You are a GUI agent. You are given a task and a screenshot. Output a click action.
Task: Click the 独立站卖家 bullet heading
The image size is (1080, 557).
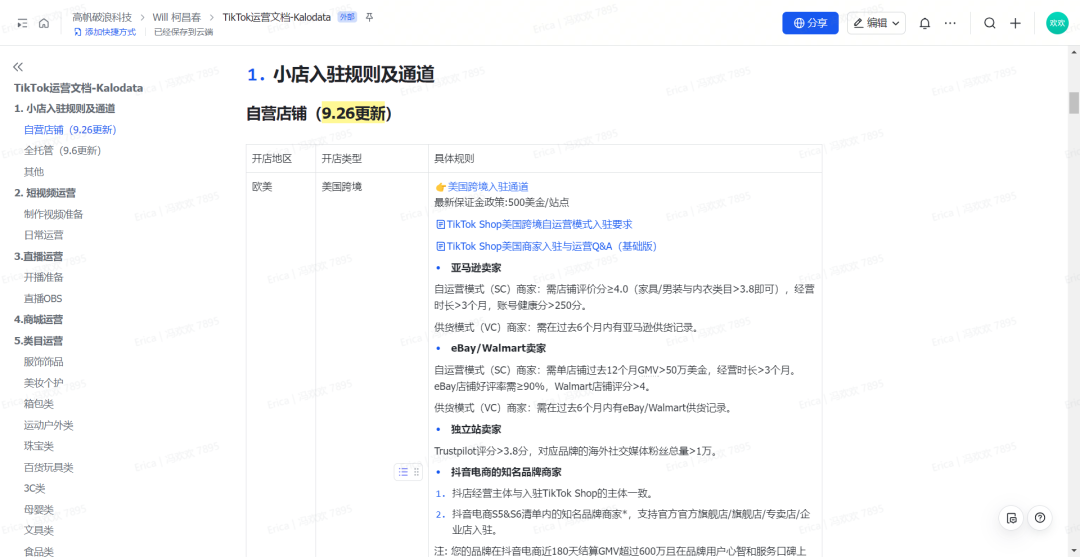click(476, 430)
